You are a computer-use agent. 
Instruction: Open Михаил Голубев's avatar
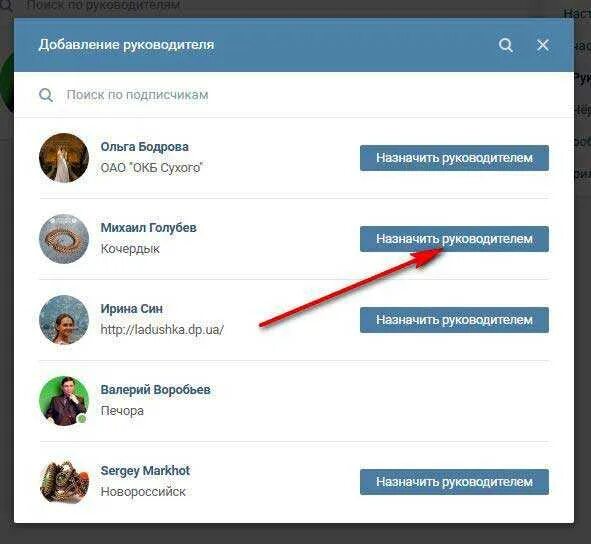64,239
